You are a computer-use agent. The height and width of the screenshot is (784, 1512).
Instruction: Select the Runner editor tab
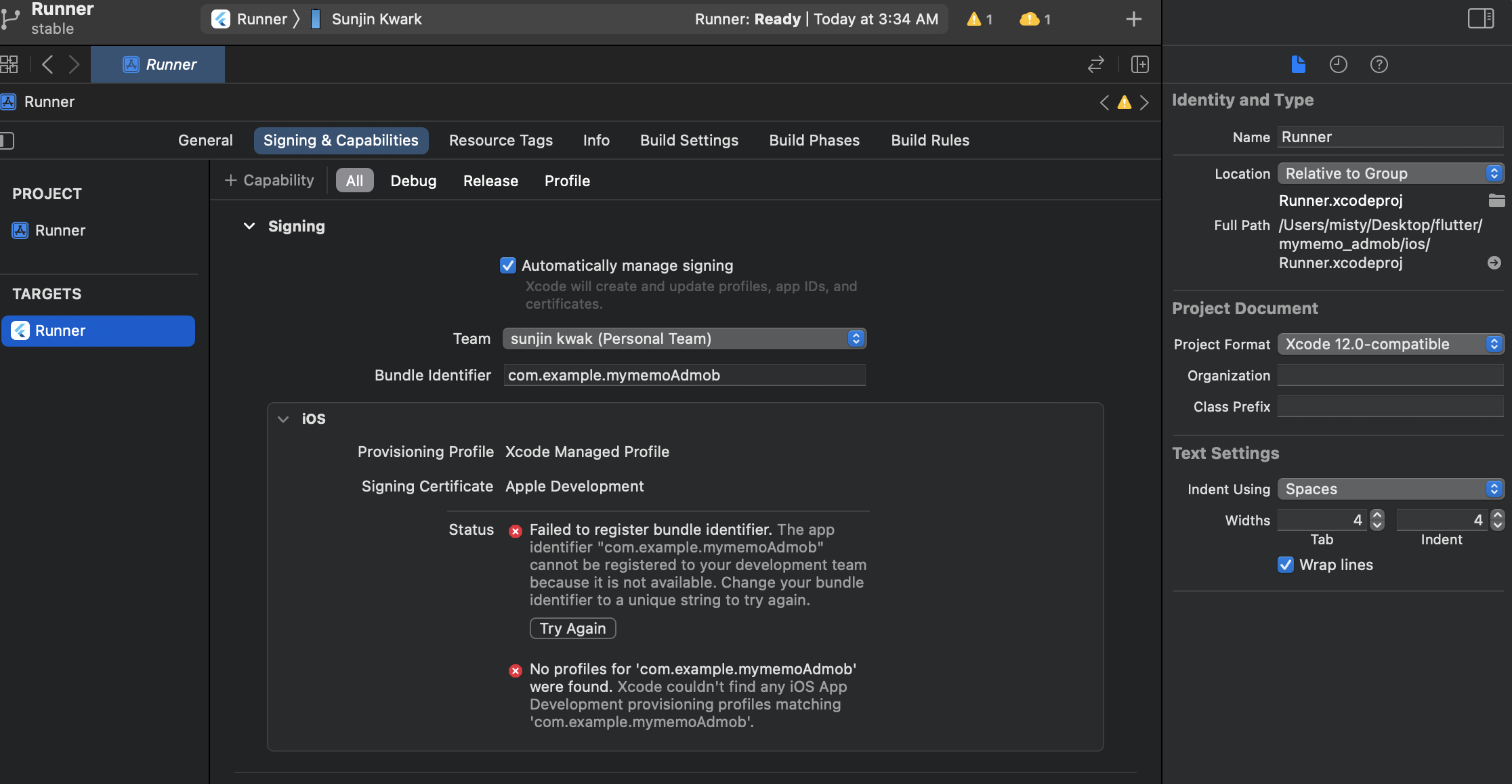click(x=158, y=64)
